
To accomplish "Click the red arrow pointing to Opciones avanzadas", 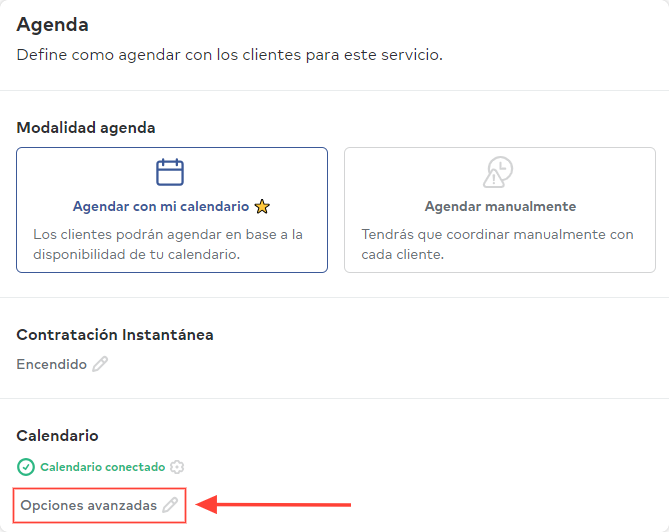I will click(273, 505).
